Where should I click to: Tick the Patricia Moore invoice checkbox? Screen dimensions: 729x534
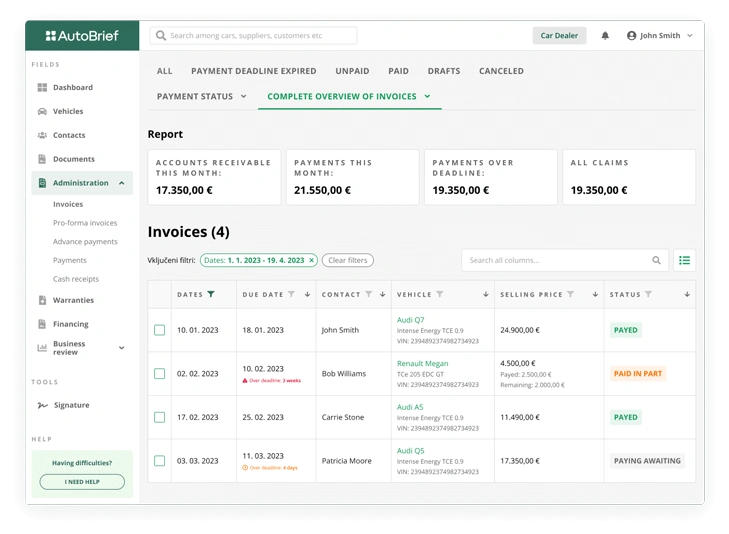pos(159,461)
